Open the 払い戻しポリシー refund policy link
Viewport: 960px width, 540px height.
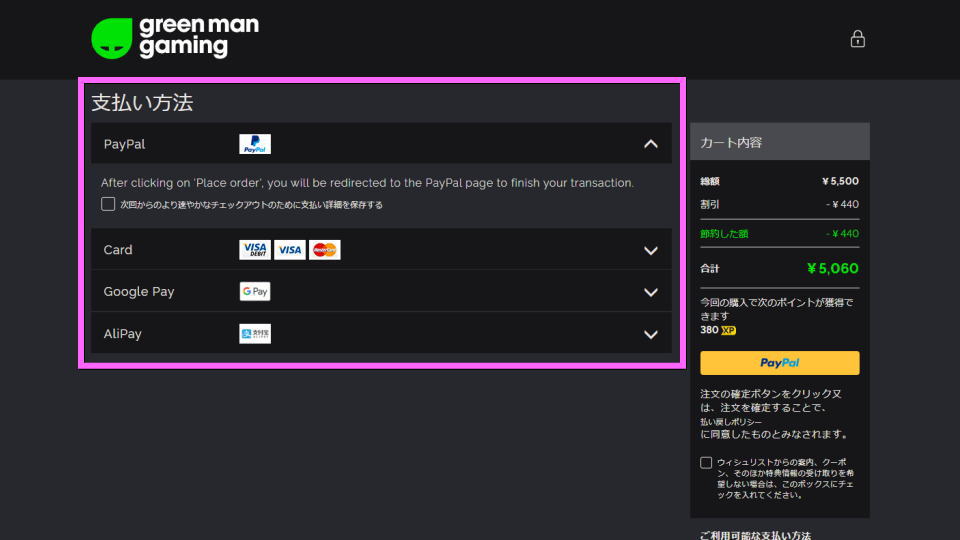click(x=731, y=422)
